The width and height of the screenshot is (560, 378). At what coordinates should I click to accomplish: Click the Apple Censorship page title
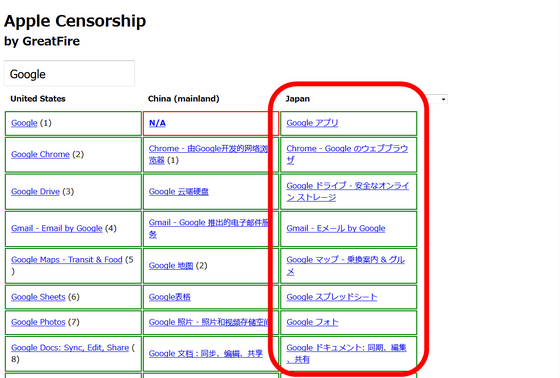coord(75,21)
